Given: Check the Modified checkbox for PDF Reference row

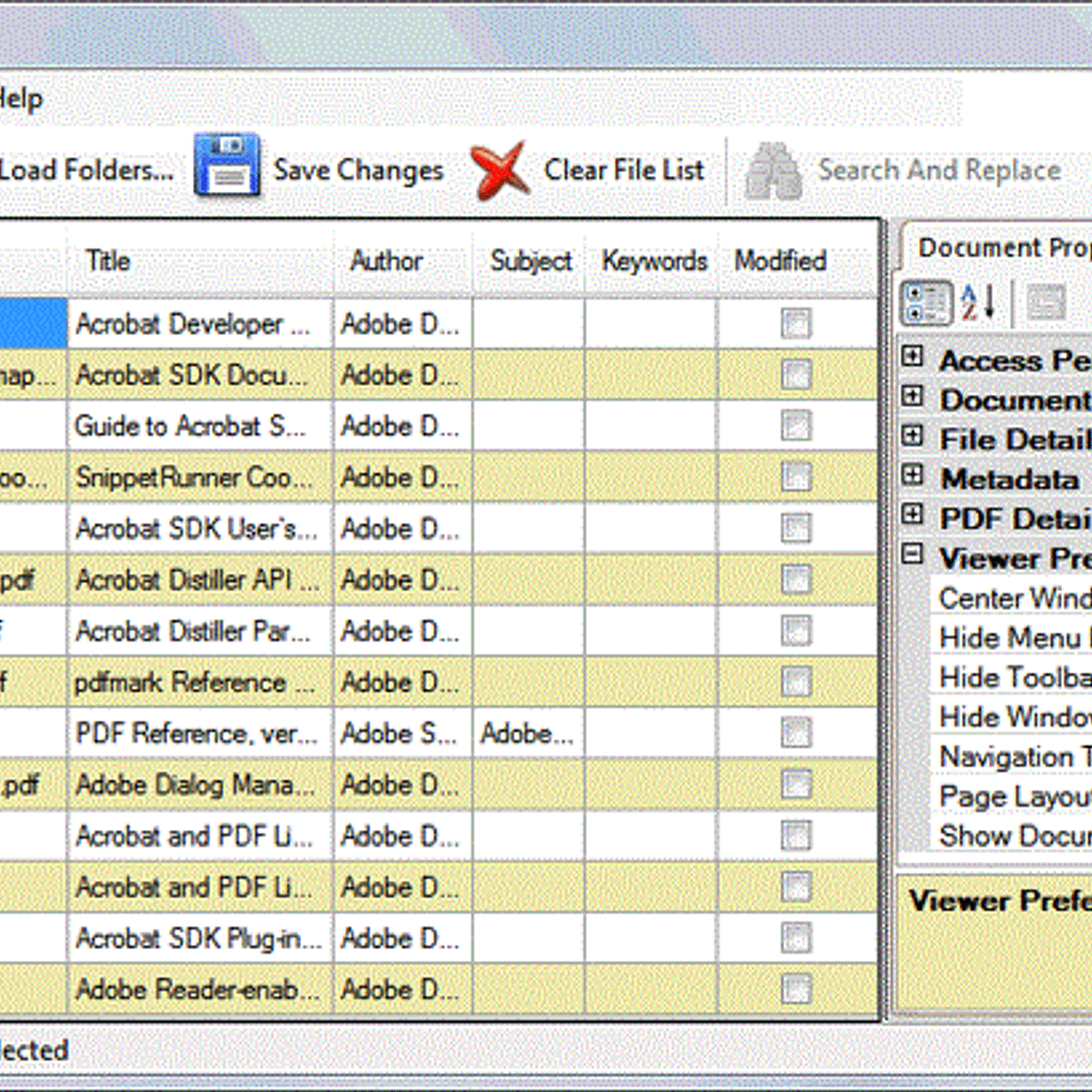Looking at the screenshot, I should 797,733.
